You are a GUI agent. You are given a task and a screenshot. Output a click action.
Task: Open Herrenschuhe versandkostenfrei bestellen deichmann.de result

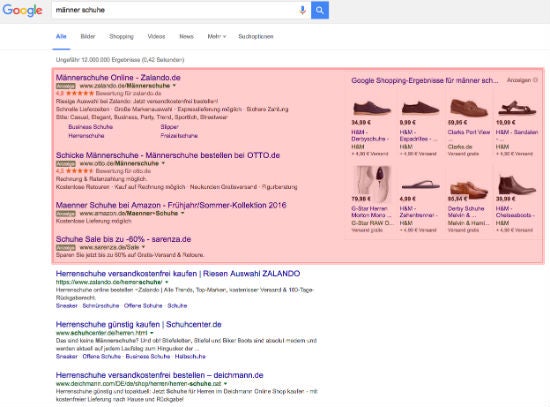(160, 375)
